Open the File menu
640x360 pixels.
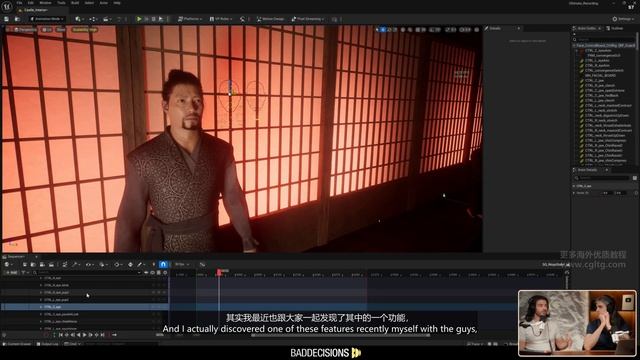point(20,3)
